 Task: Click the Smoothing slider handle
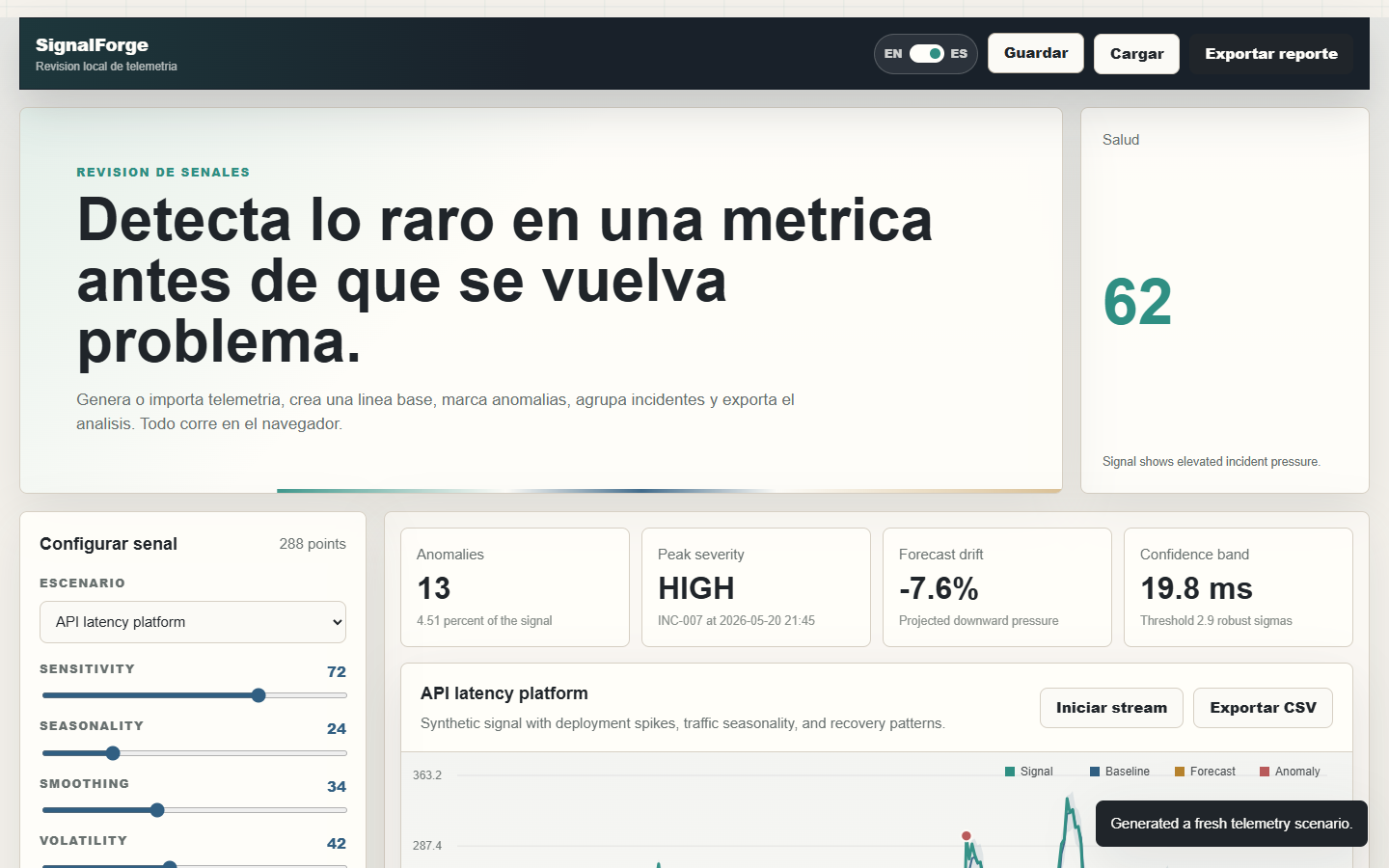[157, 810]
